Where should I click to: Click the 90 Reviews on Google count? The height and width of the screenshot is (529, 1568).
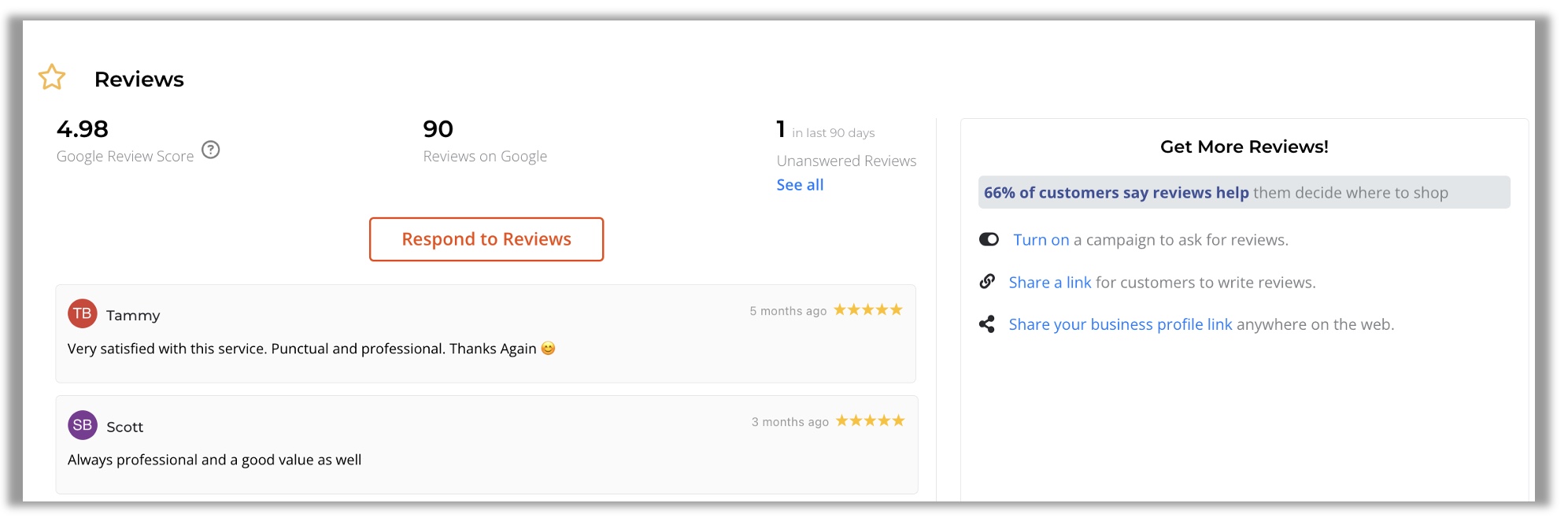coord(438,129)
